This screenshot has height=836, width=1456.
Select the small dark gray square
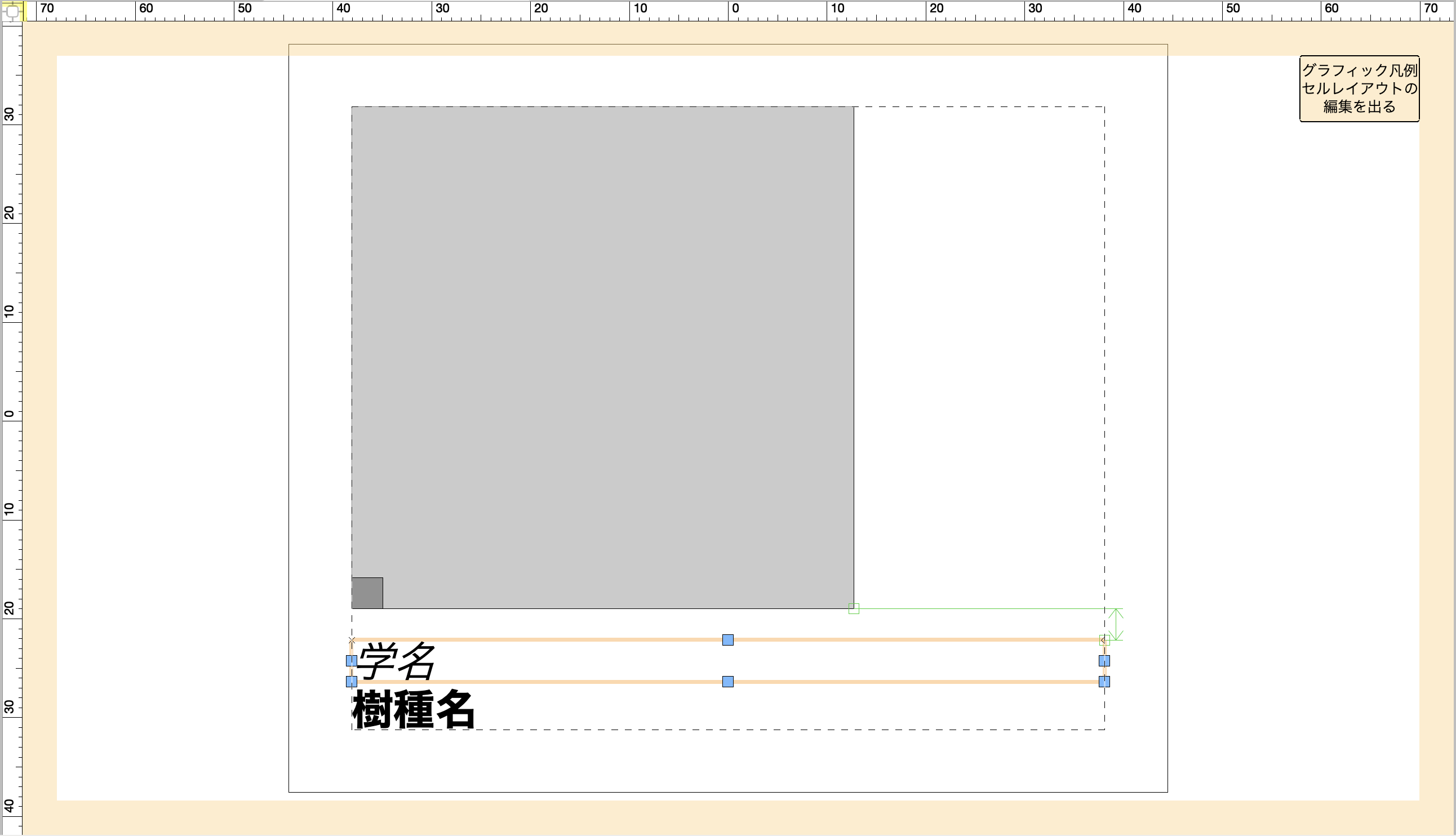tap(367, 593)
